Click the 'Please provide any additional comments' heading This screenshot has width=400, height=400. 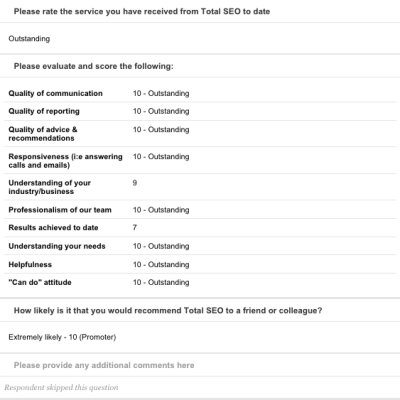point(104,365)
